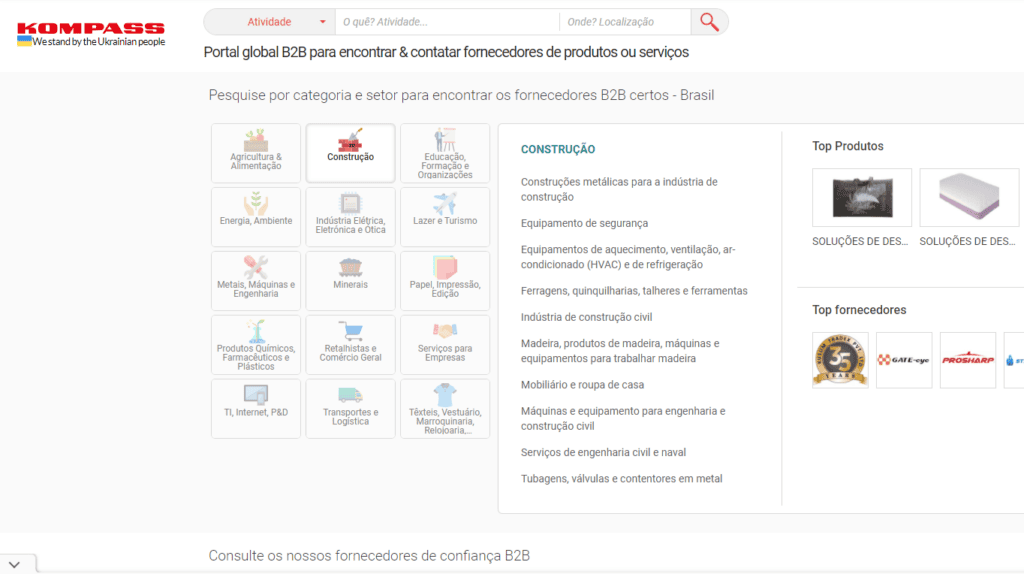Open Ferragens, quinquilharias, talheres e ferramentas link
1024x574 pixels.
634,291
